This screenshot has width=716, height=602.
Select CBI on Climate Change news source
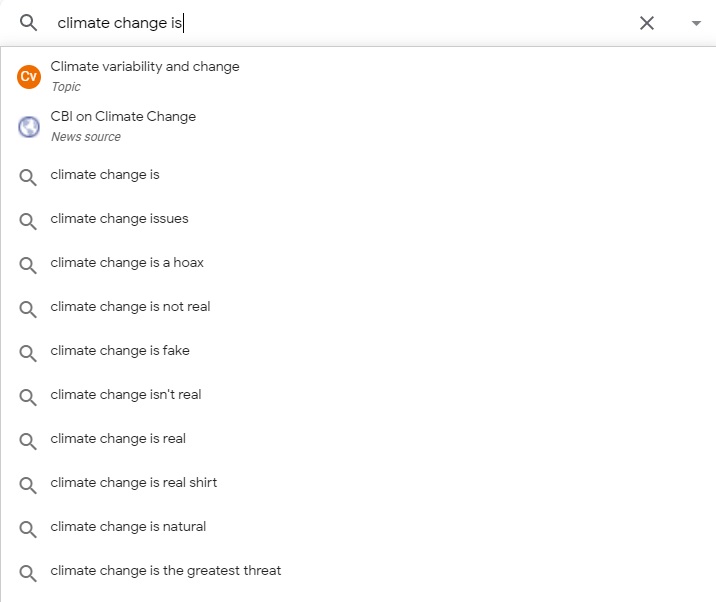pyautogui.click(x=358, y=126)
